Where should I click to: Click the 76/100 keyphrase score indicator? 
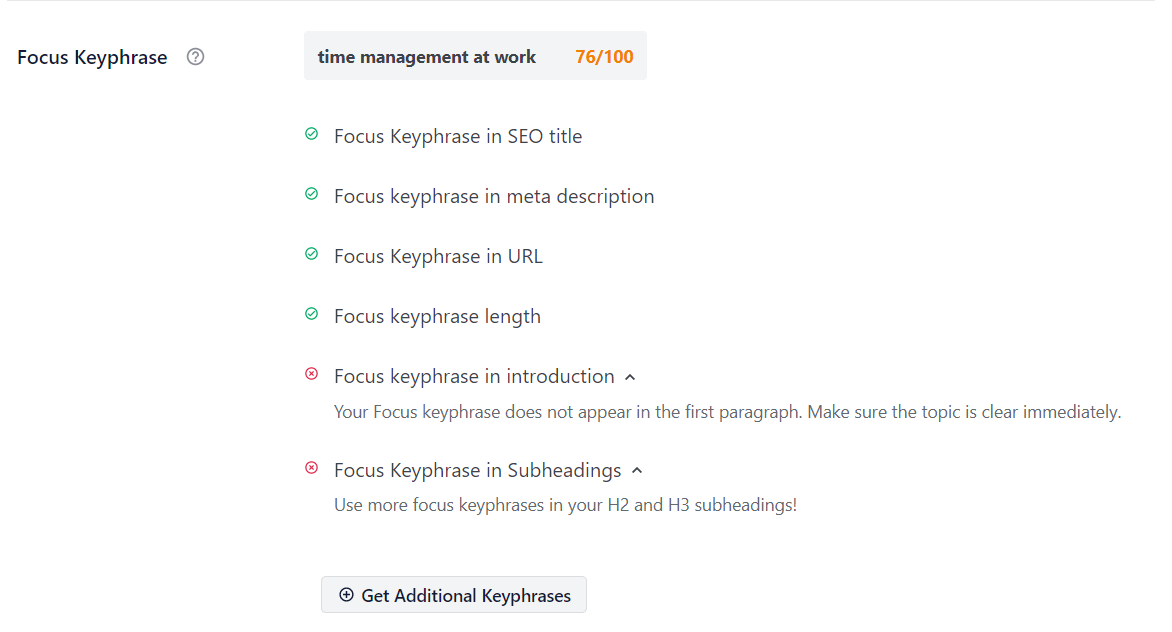click(604, 56)
